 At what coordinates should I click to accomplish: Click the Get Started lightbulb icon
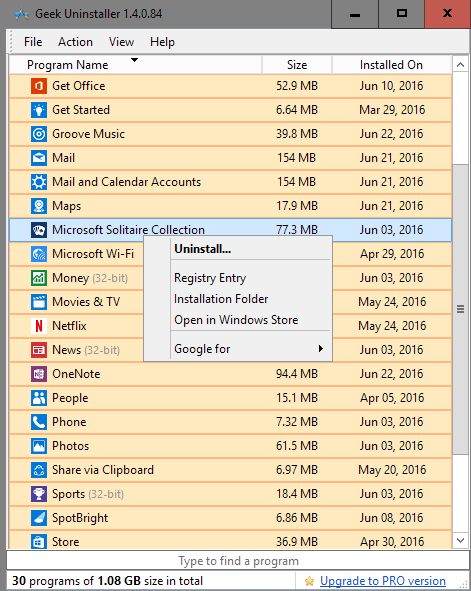click(39, 110)
